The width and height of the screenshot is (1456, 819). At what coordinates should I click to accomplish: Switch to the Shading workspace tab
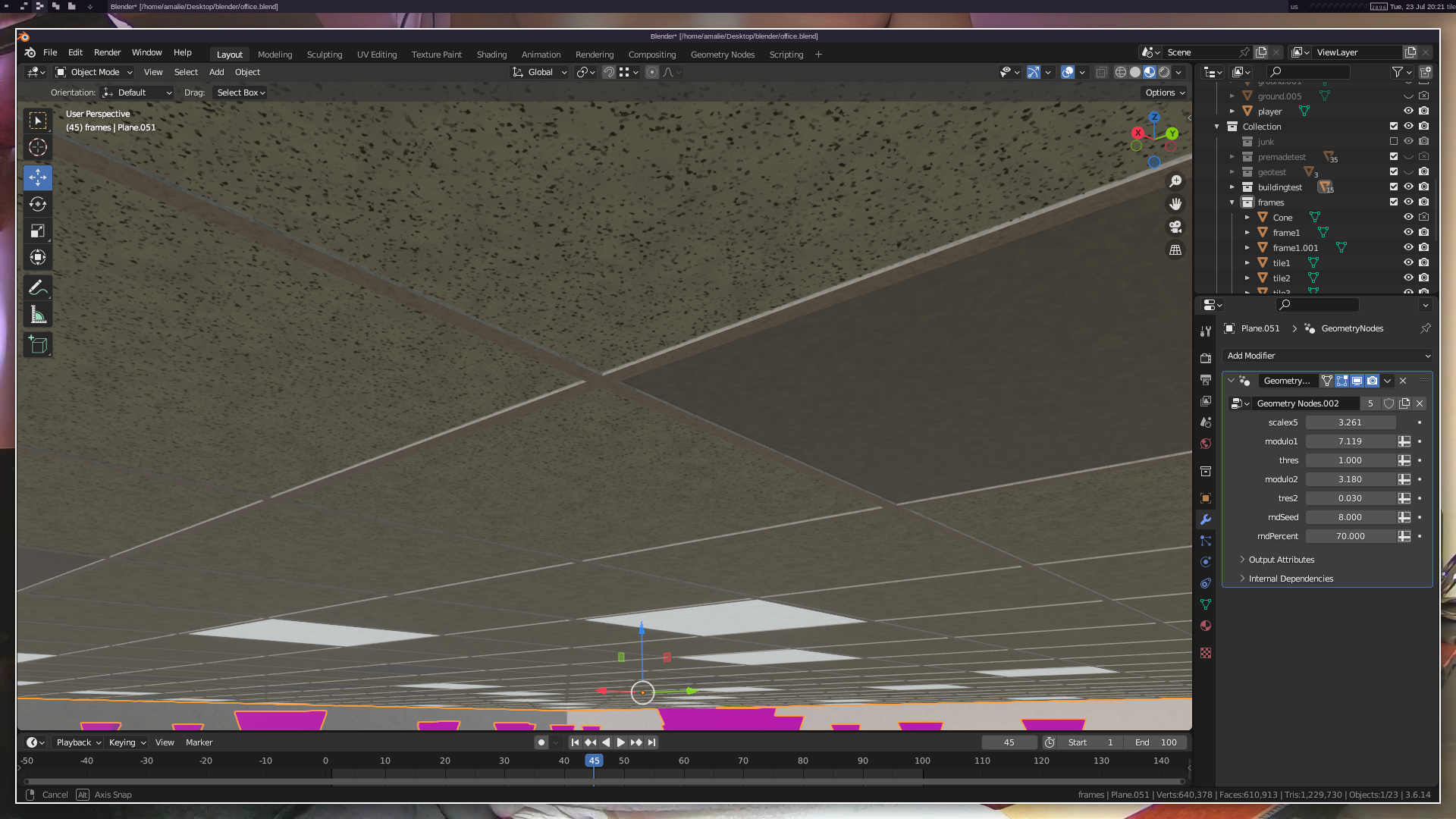(491, 55)
